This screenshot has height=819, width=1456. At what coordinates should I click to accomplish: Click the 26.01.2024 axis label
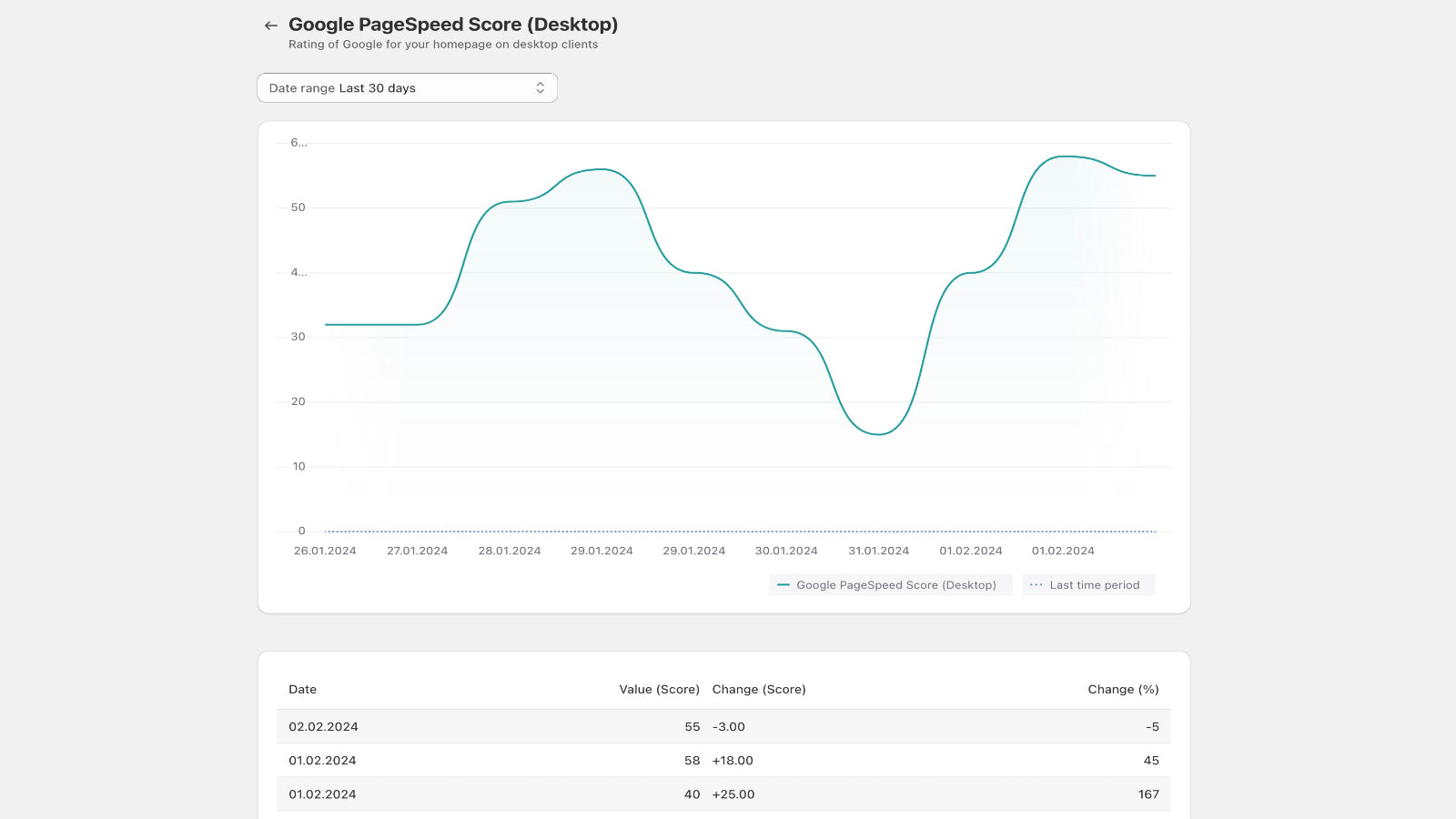(325, 551)
